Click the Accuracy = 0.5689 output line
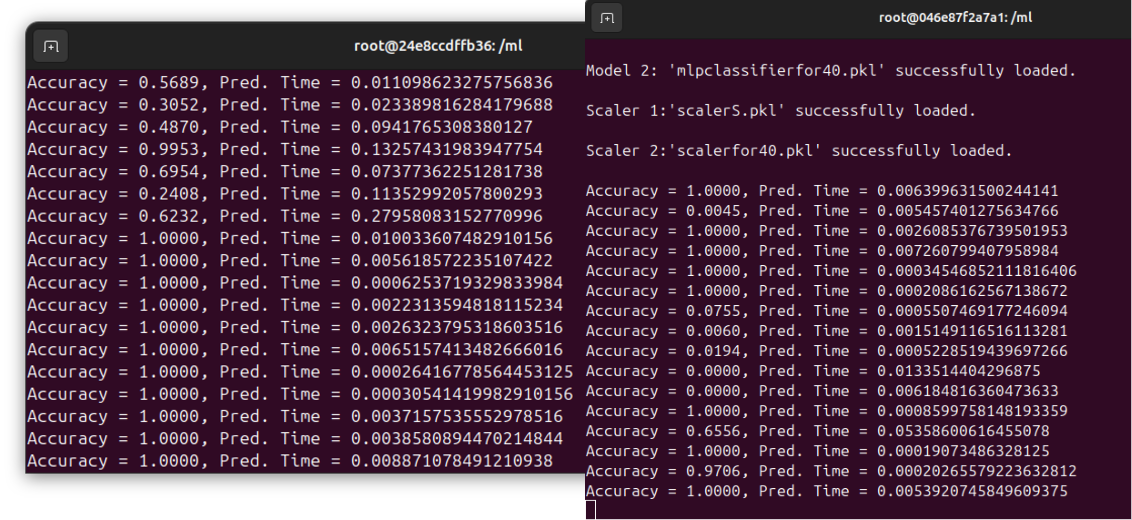This screenshot has height=520, width=1132. click(x=289, y=80)
